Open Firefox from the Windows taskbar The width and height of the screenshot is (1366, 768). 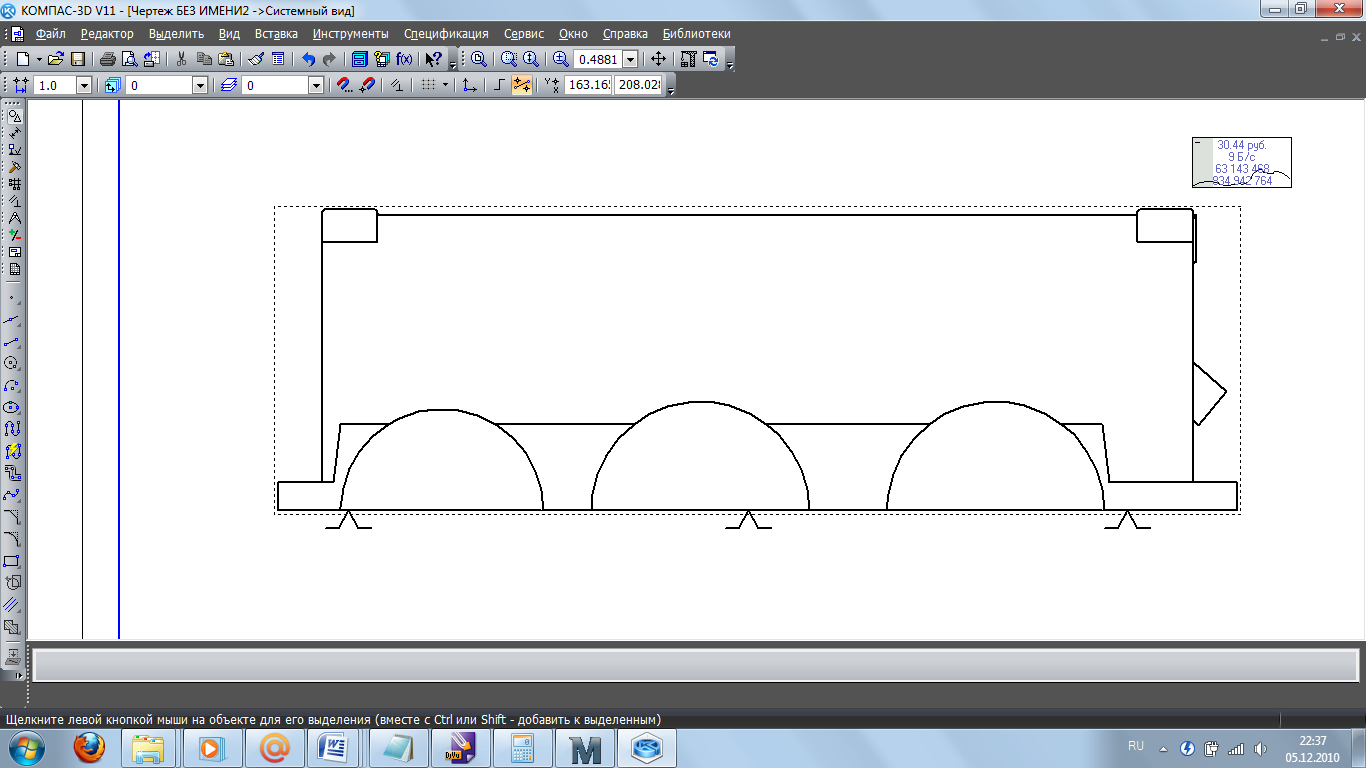pyautogui.click(x=89, y=747)
